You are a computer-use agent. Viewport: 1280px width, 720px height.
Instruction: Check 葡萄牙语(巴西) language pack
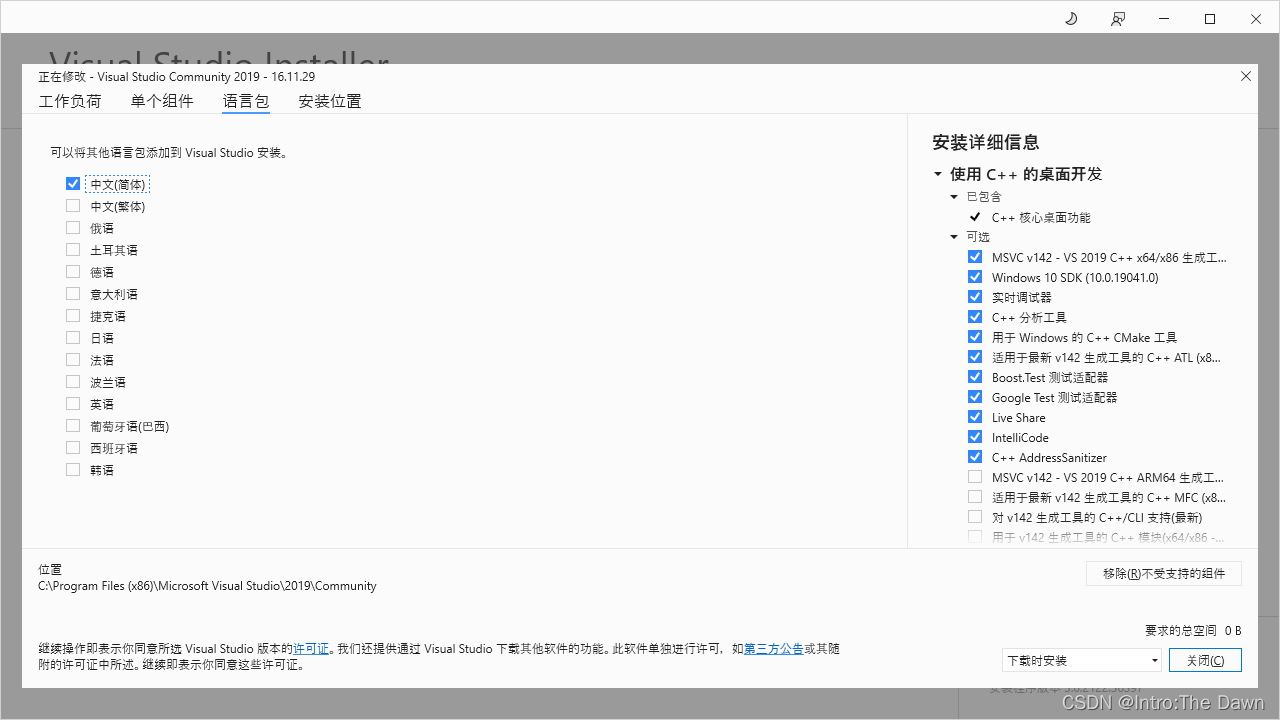click(73, 426)
